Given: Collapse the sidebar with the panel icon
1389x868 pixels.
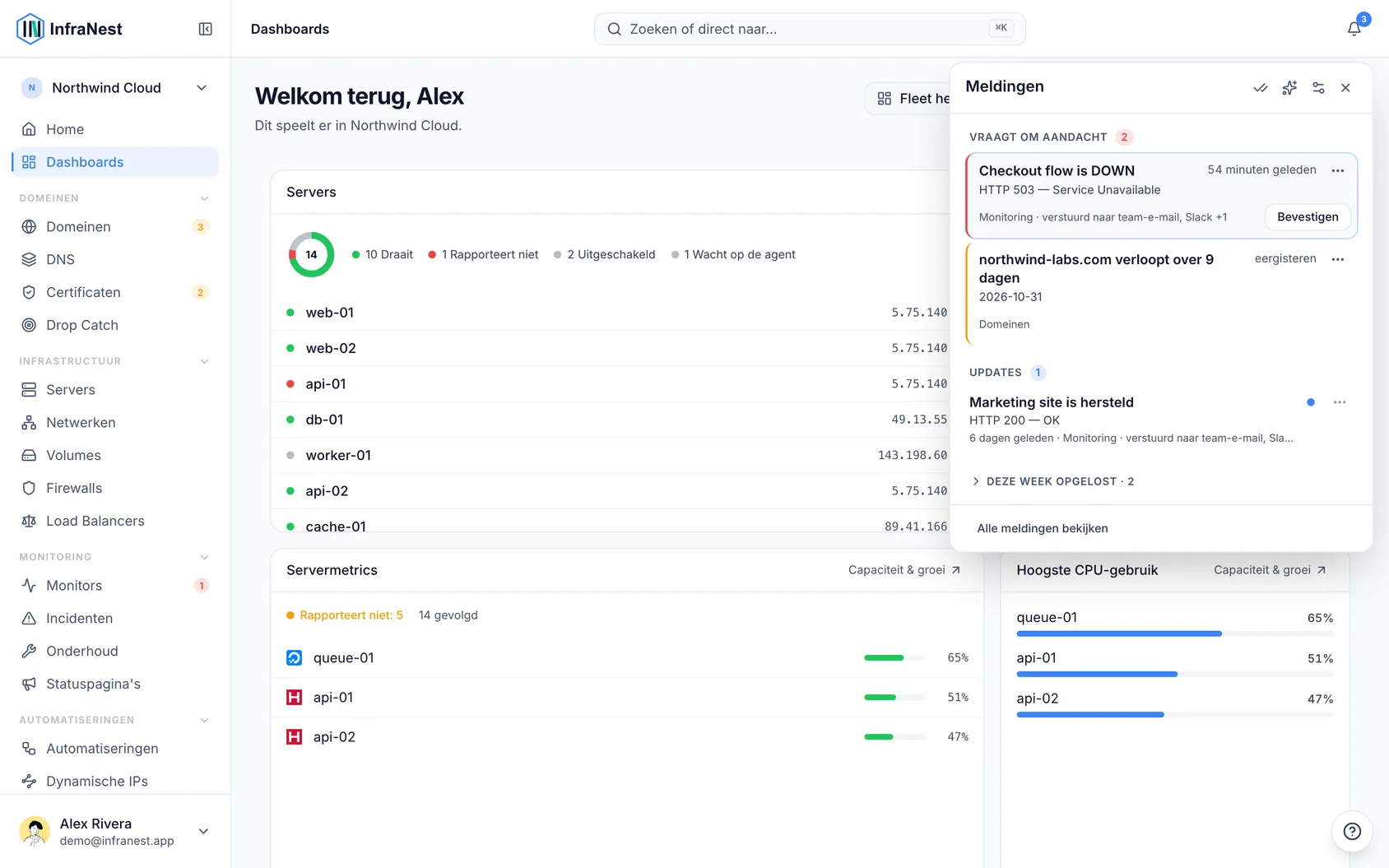Looking at the screenshot, I should [206, 29].
